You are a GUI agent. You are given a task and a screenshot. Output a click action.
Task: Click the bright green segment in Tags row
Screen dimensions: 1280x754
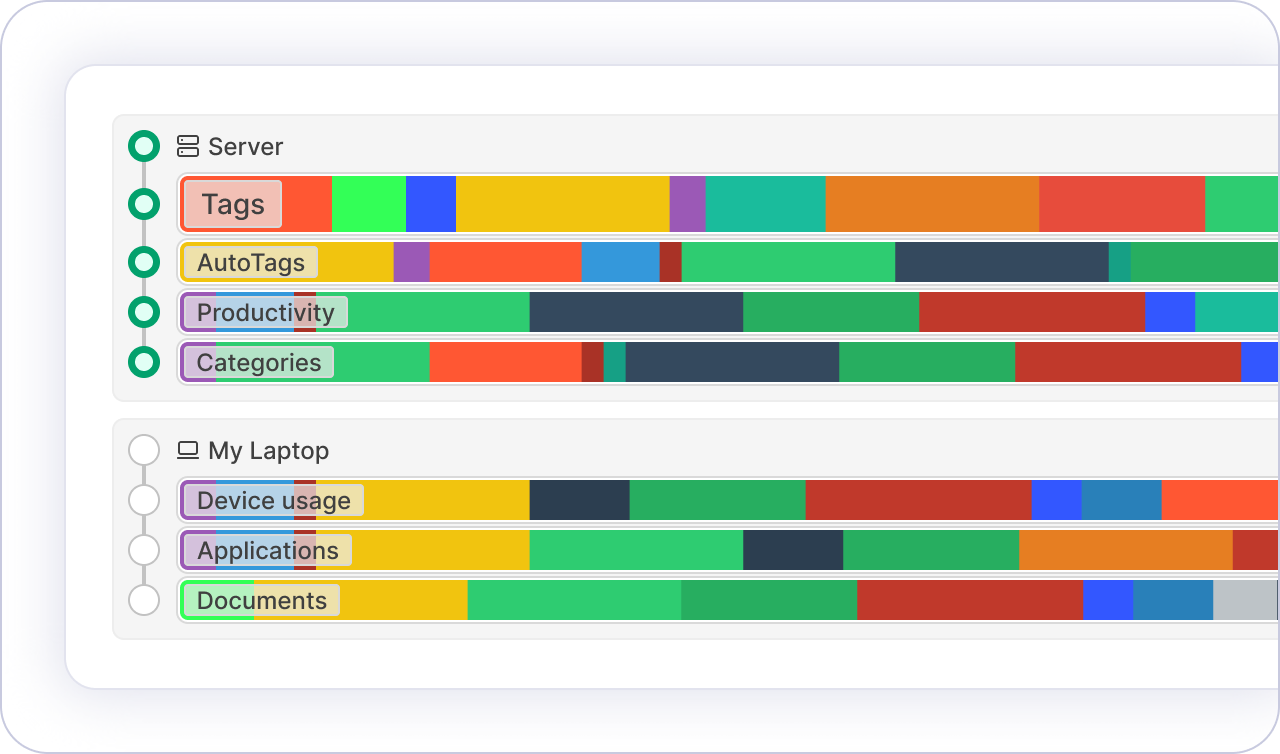pos(368,204)
